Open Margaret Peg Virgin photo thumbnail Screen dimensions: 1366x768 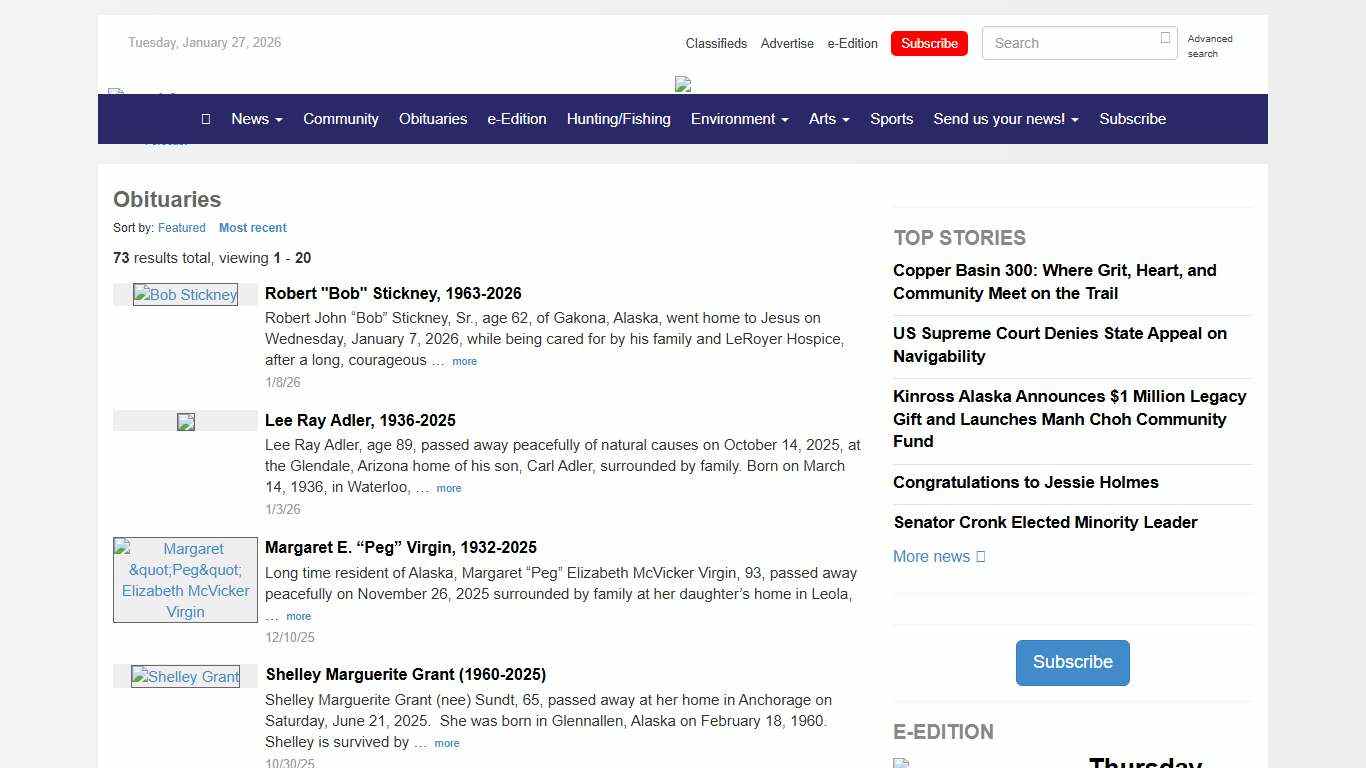click(x=186, y=580)
